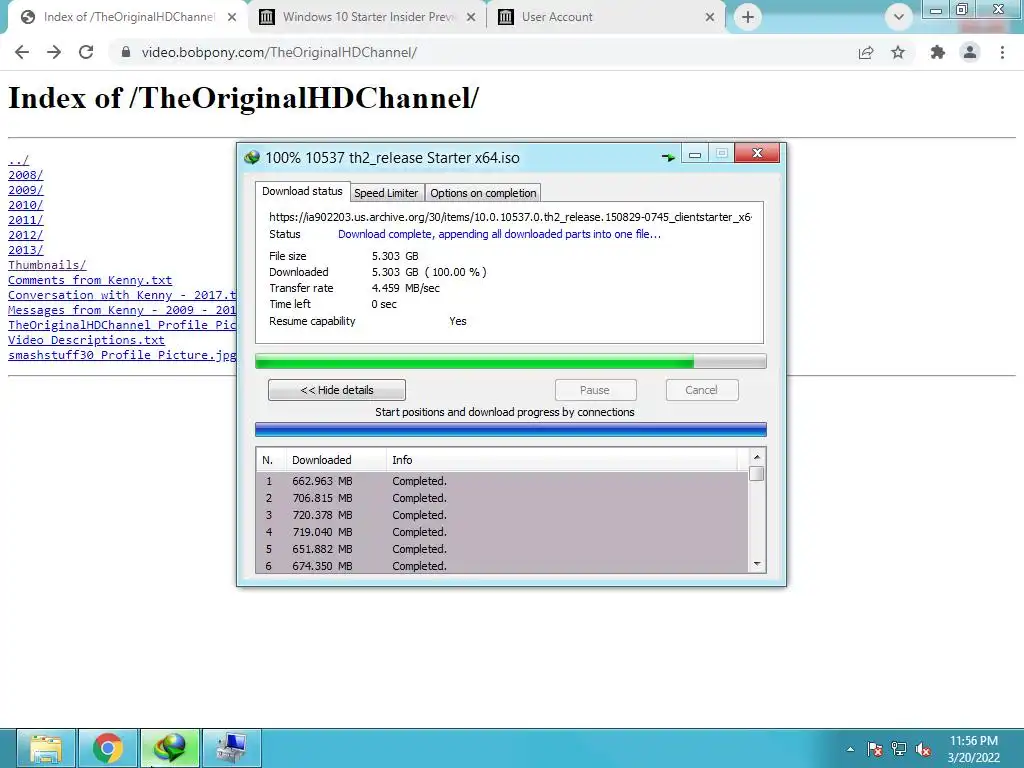Open Video Descriptions.txt link
The image size is (1024, 768).
(86, 340)
